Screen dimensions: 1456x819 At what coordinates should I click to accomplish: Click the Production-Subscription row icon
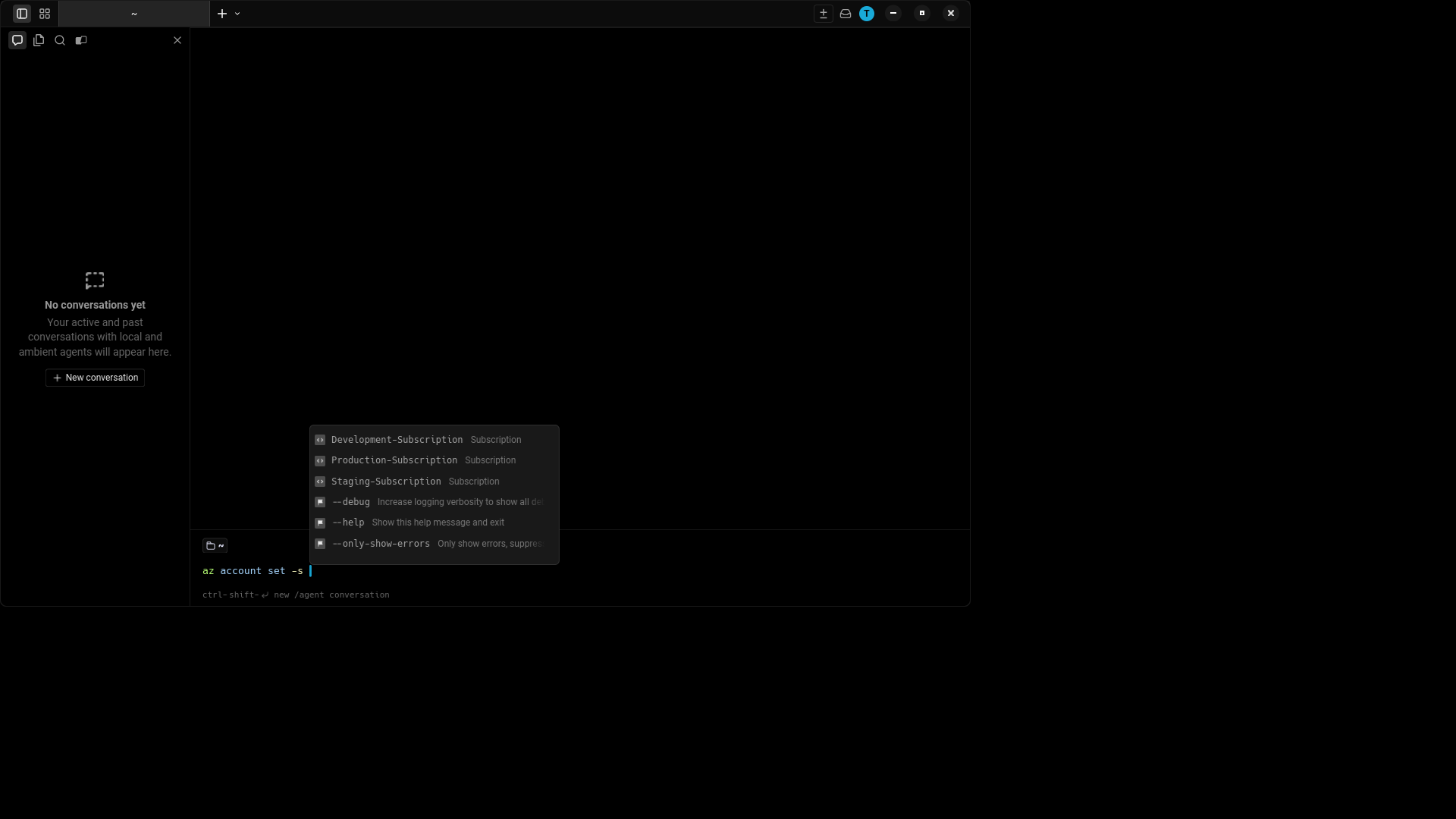coord(320,460)
